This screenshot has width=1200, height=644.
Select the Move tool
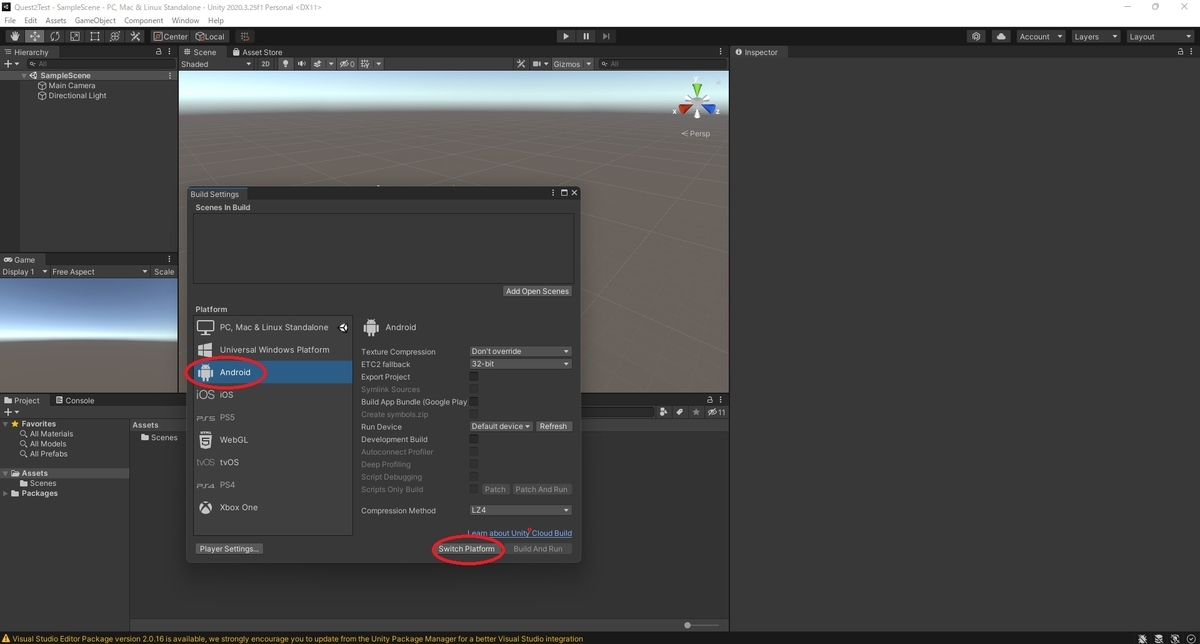coord(35,36)
